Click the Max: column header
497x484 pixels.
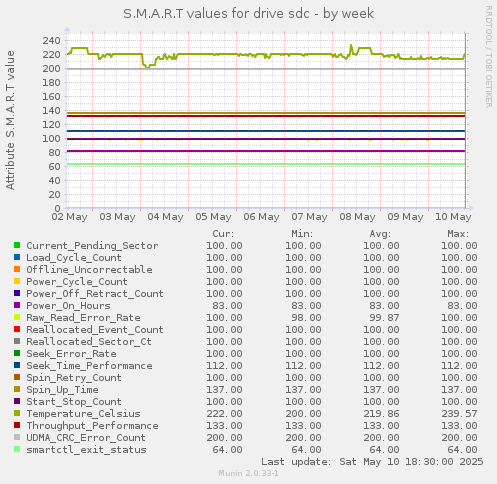[x=458, y=234]
